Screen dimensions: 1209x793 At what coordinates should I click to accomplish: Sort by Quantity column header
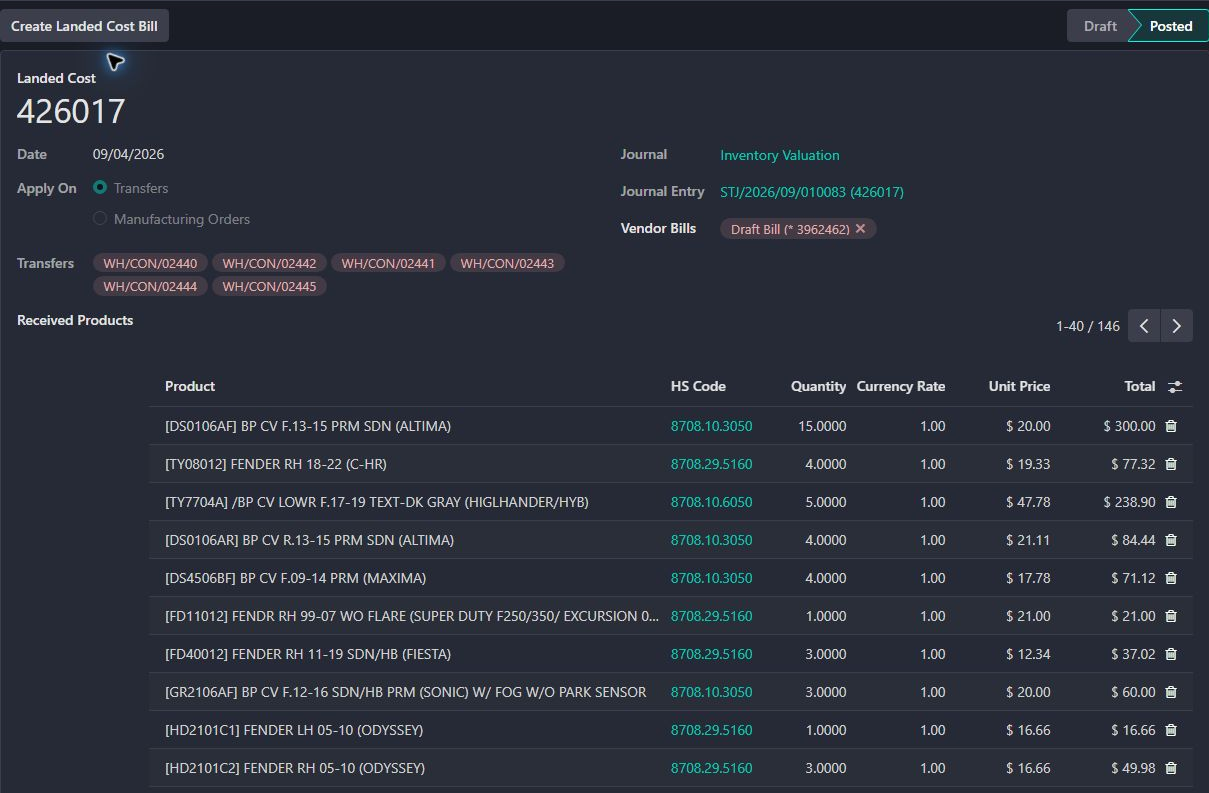click(x=818, y=386)
